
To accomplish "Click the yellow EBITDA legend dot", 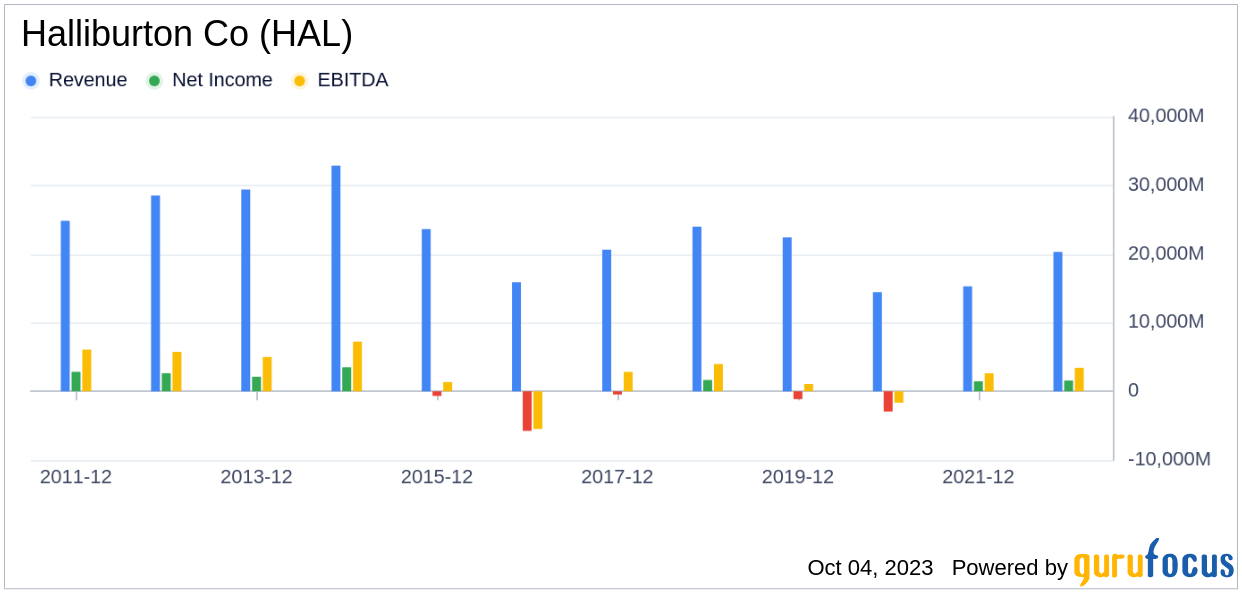I will (300, 80).
